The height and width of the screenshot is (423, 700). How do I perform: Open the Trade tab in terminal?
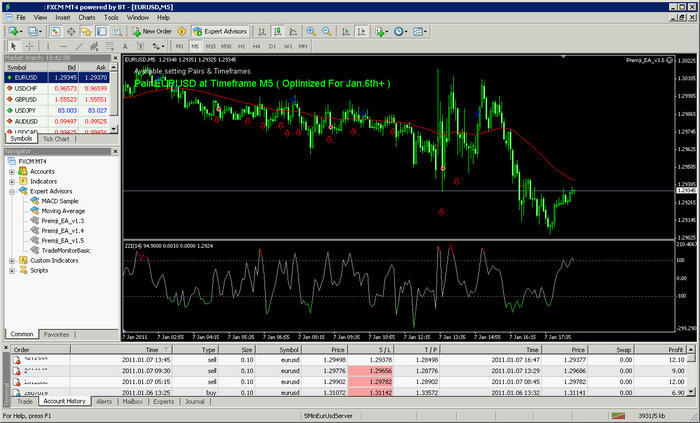point(25,402)
